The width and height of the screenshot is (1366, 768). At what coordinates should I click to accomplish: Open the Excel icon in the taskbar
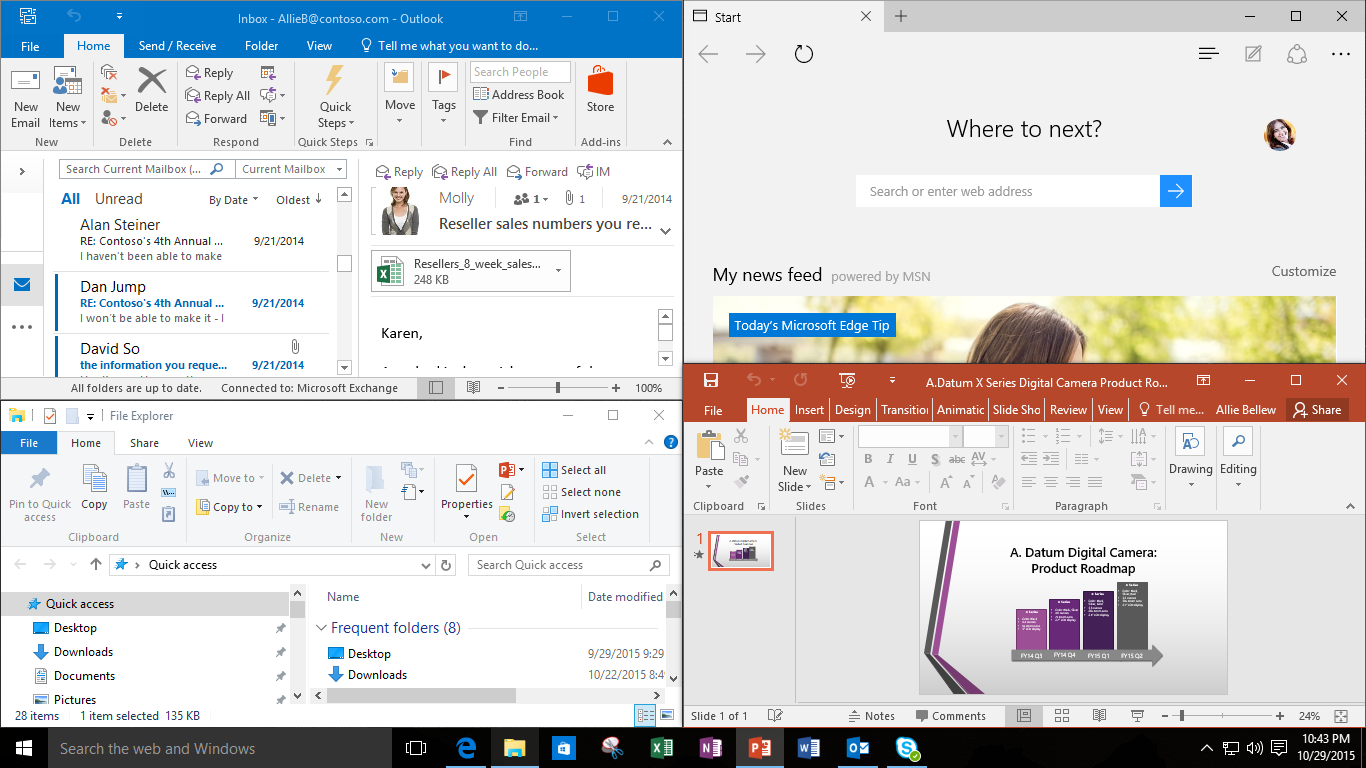pyautogui.click(x=662, y=748)
